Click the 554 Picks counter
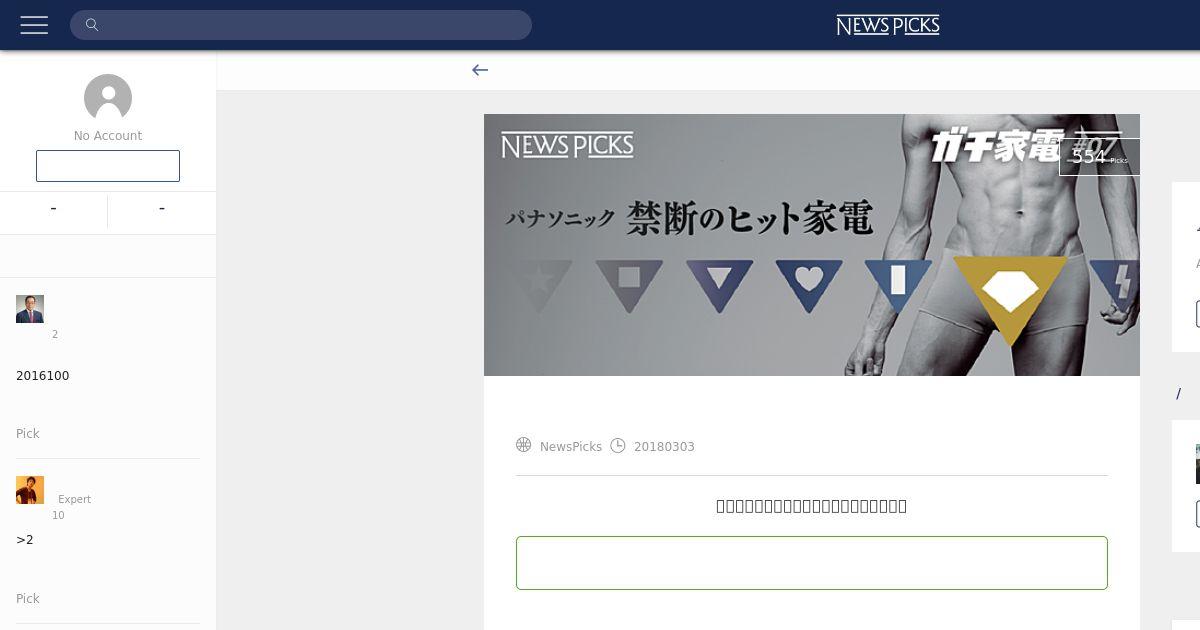The width and height of the screenshot is (1200, 630). click(x=1099, y=156)
